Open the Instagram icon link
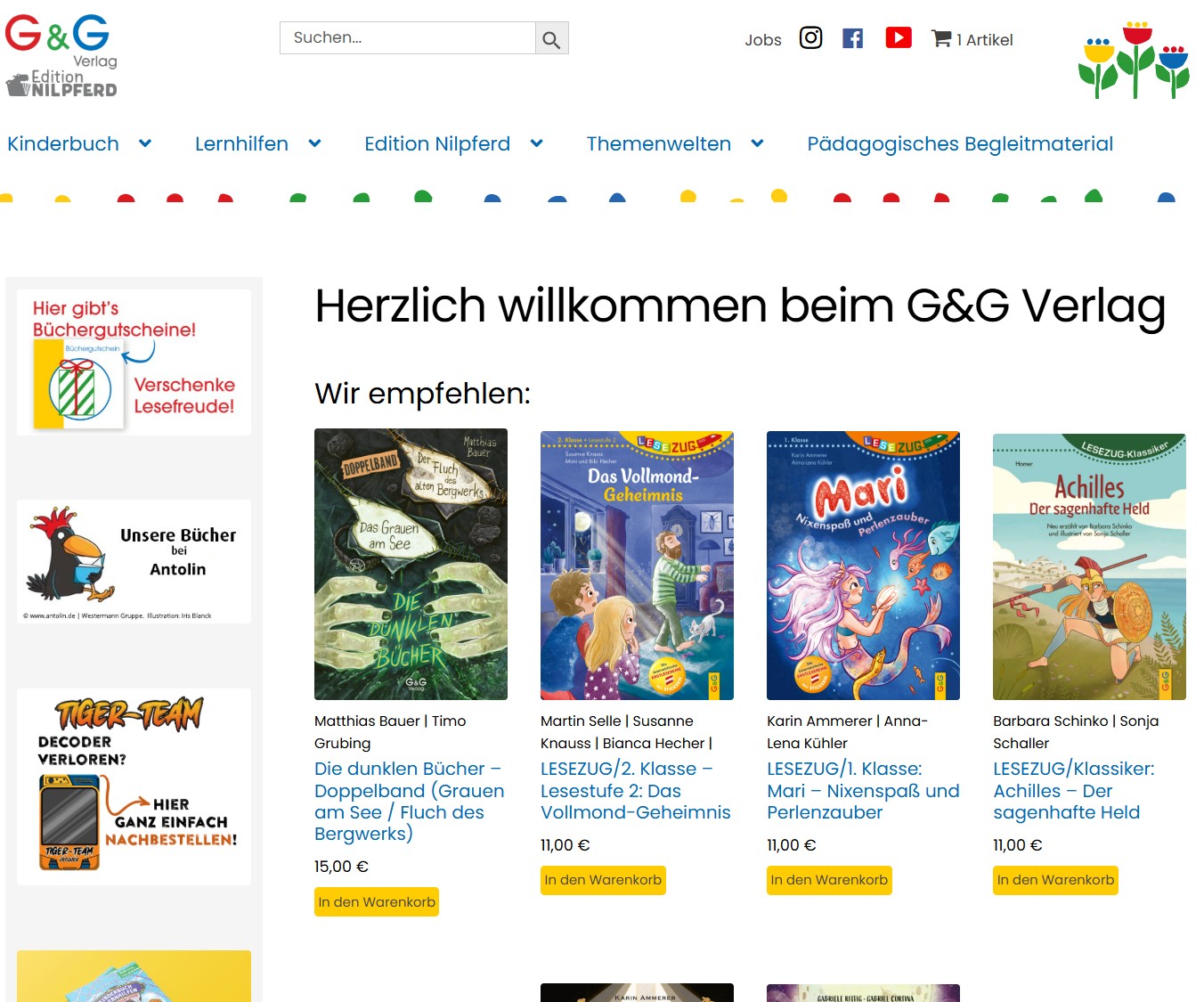The height and width of the screenshot is (1002, 1204). click(810, 37)
